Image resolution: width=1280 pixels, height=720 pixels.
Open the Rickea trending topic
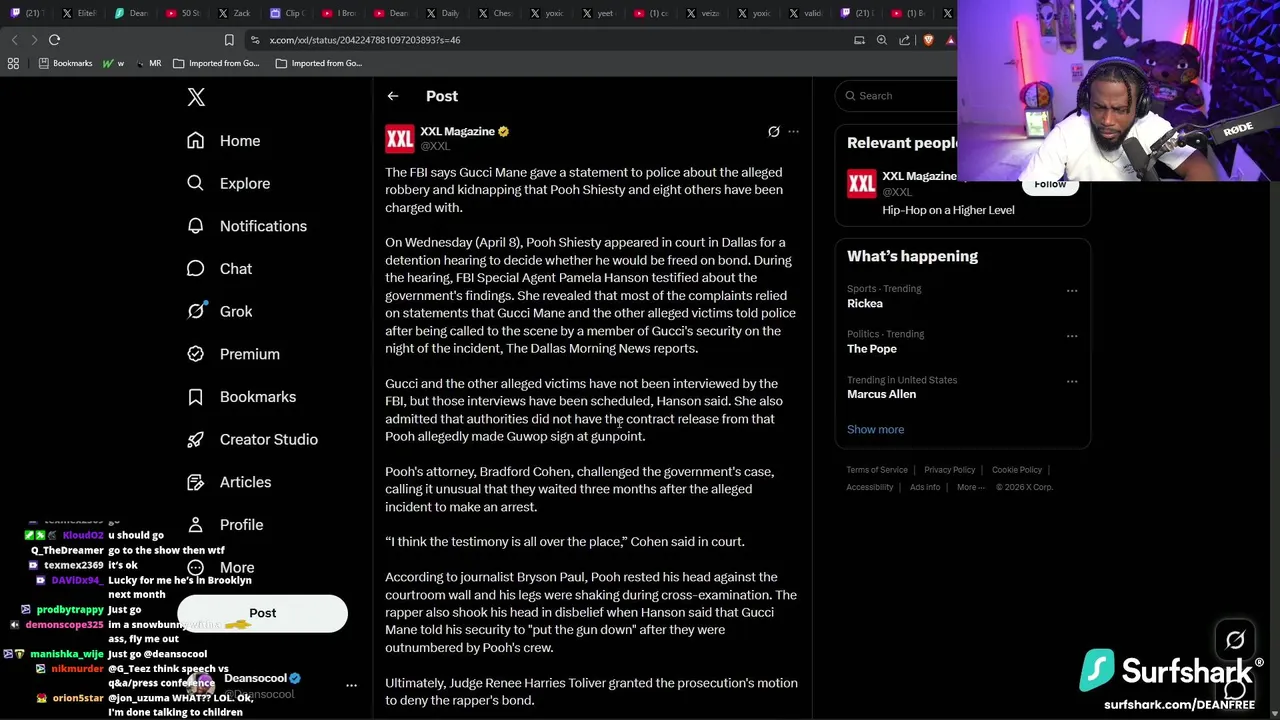[x=864, y=304]
